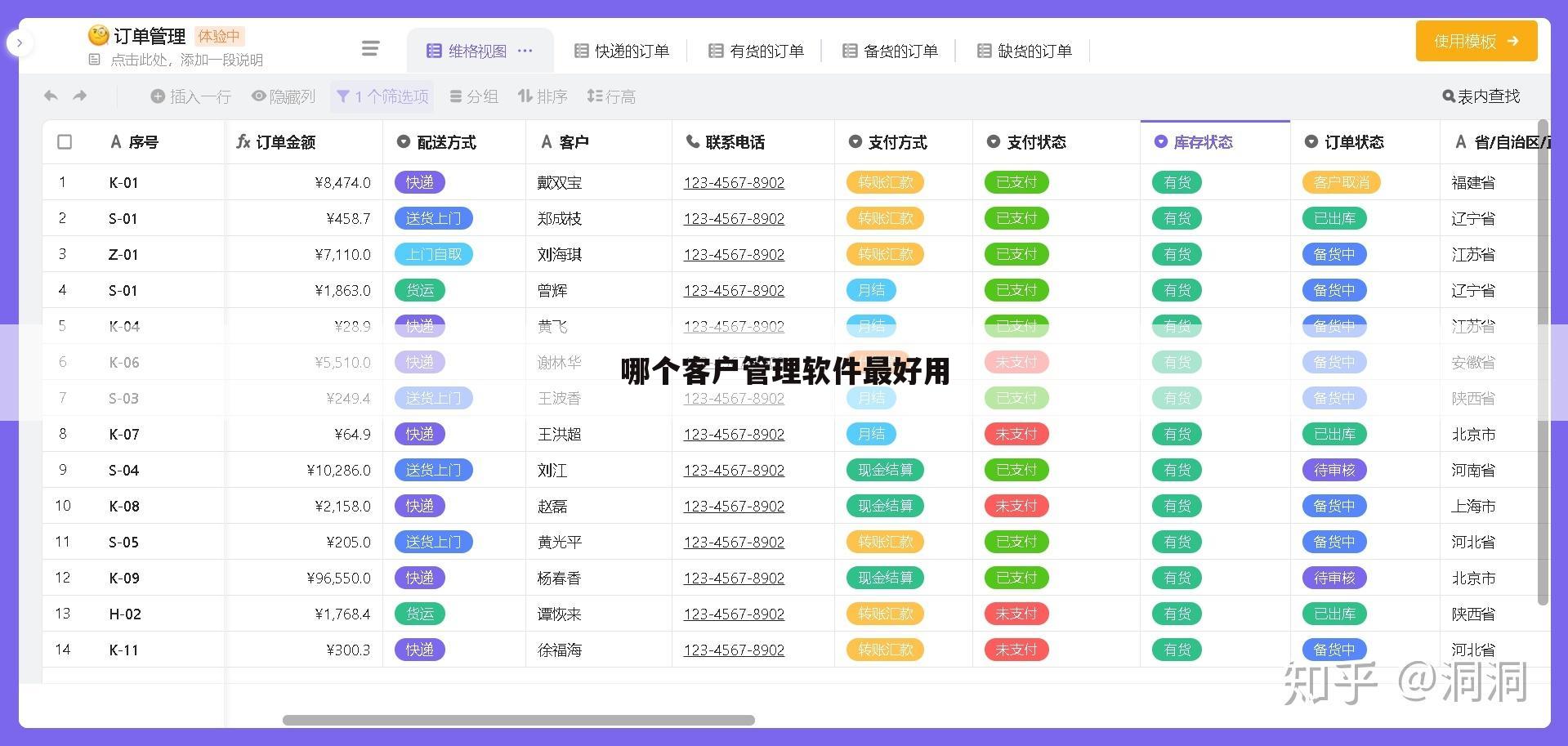The width and height of the screenshot is (1568, 746).
Task: Click the 已出库 tag in row 13
Action: [x=1334, y=614]
